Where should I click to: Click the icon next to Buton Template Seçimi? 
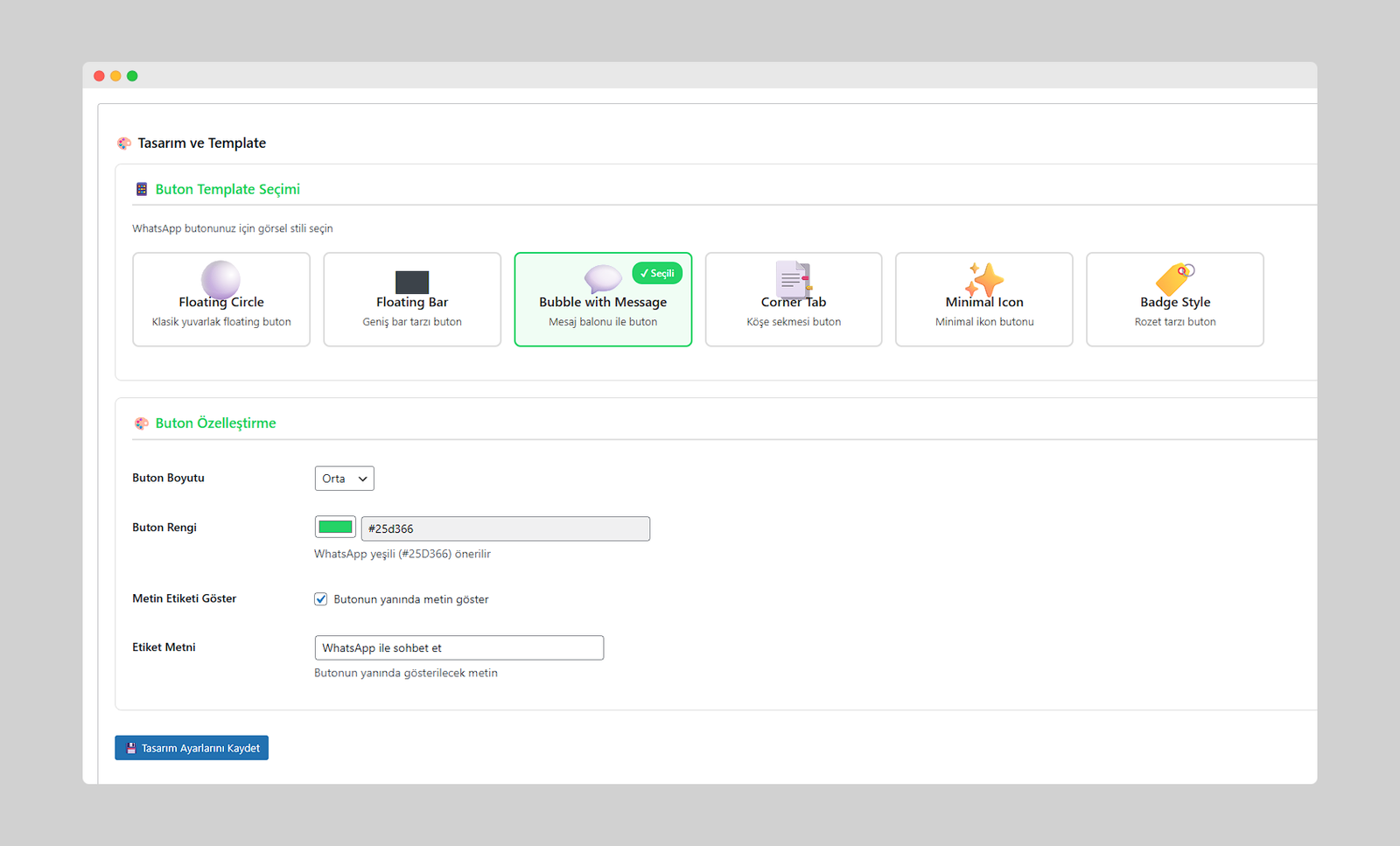(142, 189)
